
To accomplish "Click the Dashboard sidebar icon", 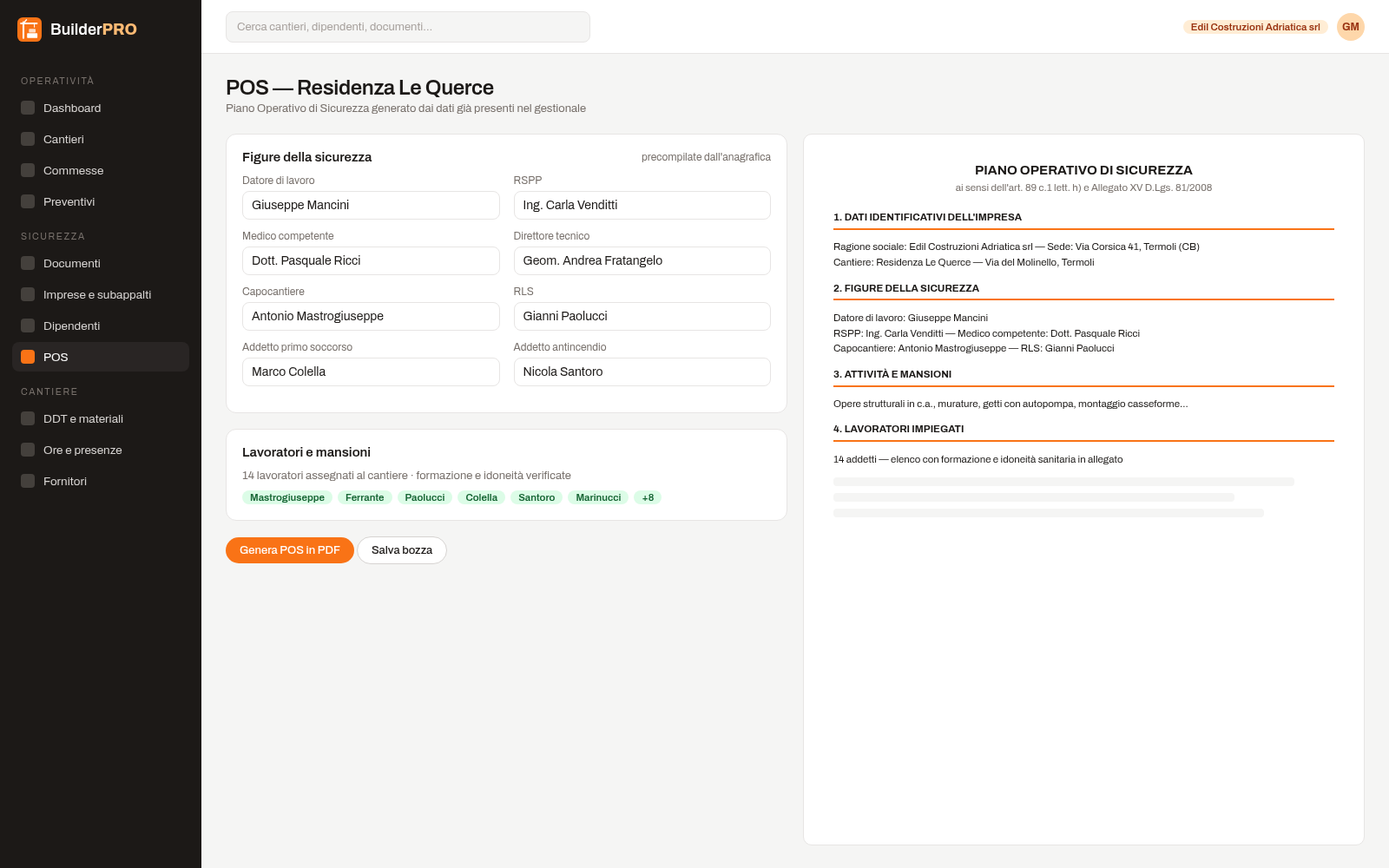I will tap(28, 108).
